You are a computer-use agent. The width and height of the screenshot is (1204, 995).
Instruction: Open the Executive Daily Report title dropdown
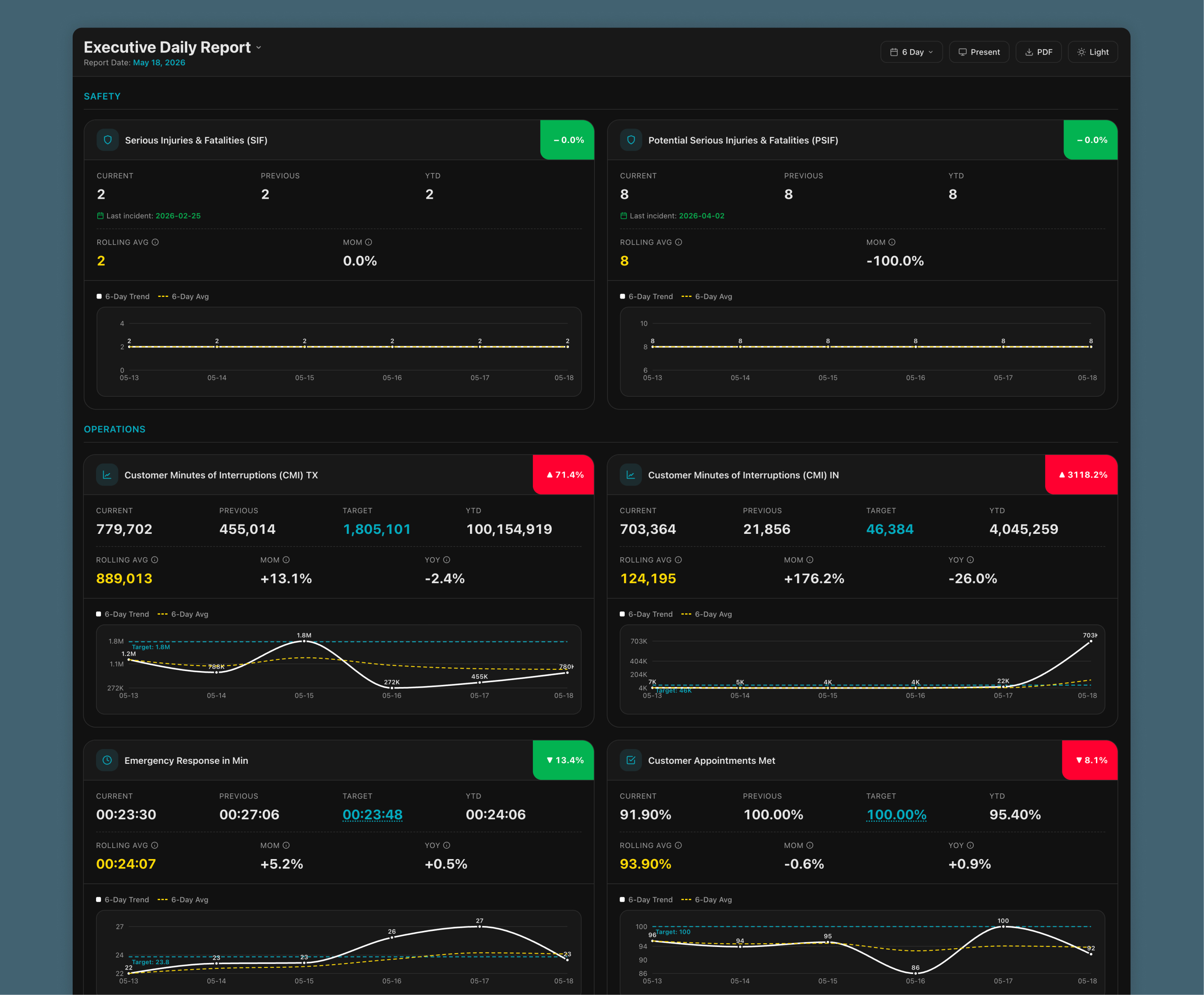259,48
